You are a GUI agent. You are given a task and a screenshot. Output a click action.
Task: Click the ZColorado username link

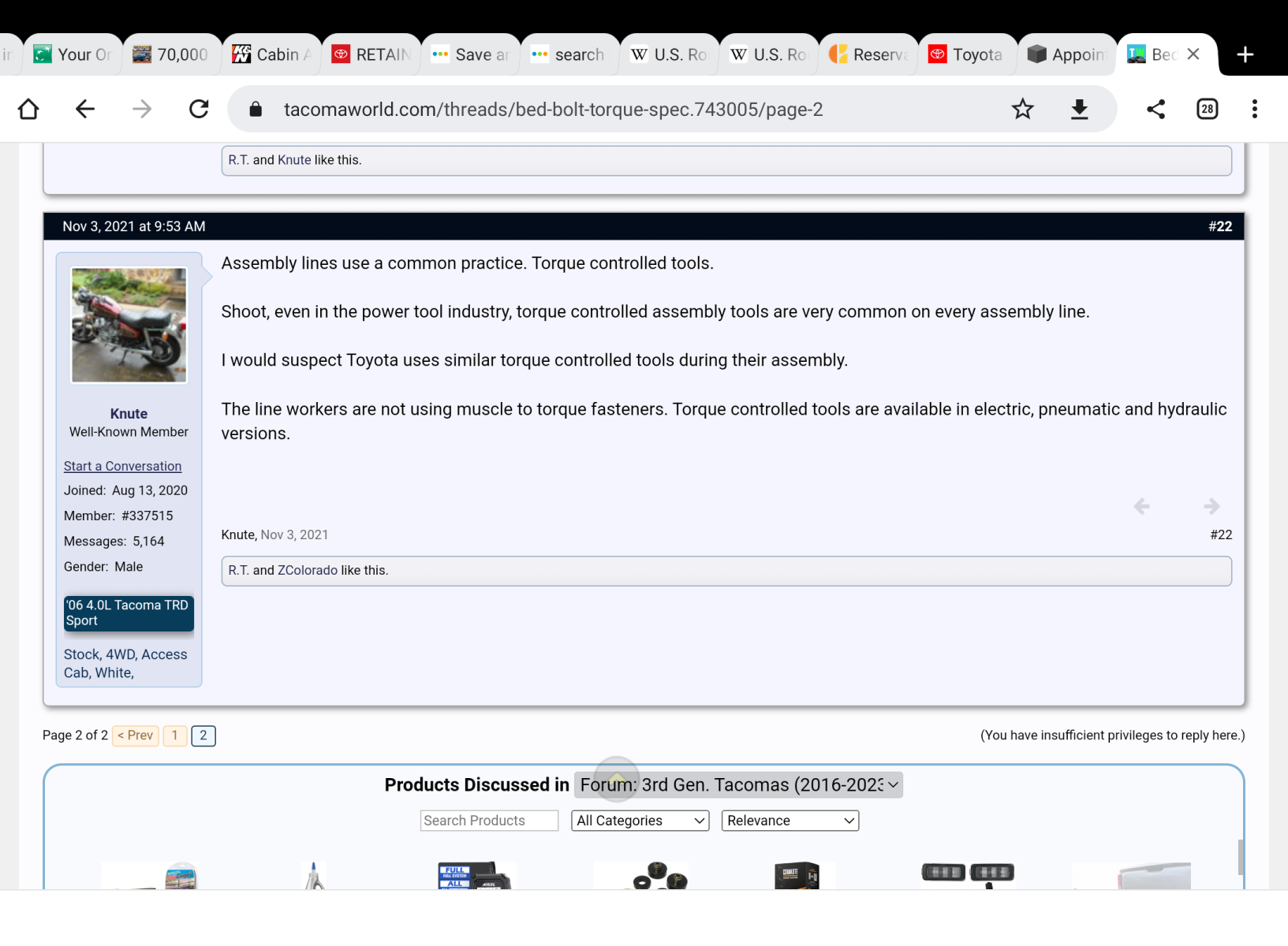tap(307, 570)
